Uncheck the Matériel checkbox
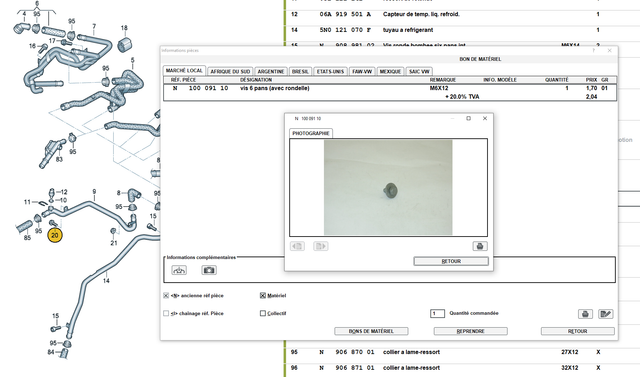This screenshot has width=640, height=377. click(263, 295)
